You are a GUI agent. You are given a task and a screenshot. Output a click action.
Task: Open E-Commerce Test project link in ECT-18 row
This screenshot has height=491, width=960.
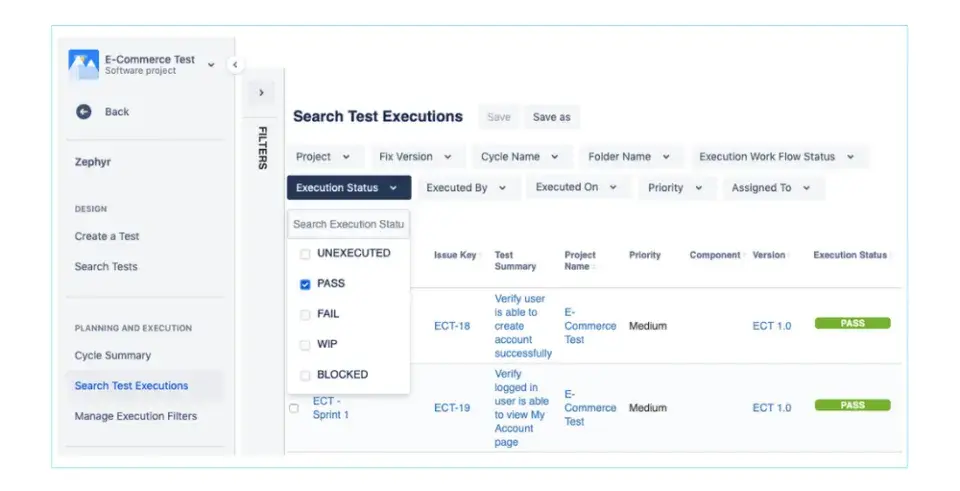(590, 326)
